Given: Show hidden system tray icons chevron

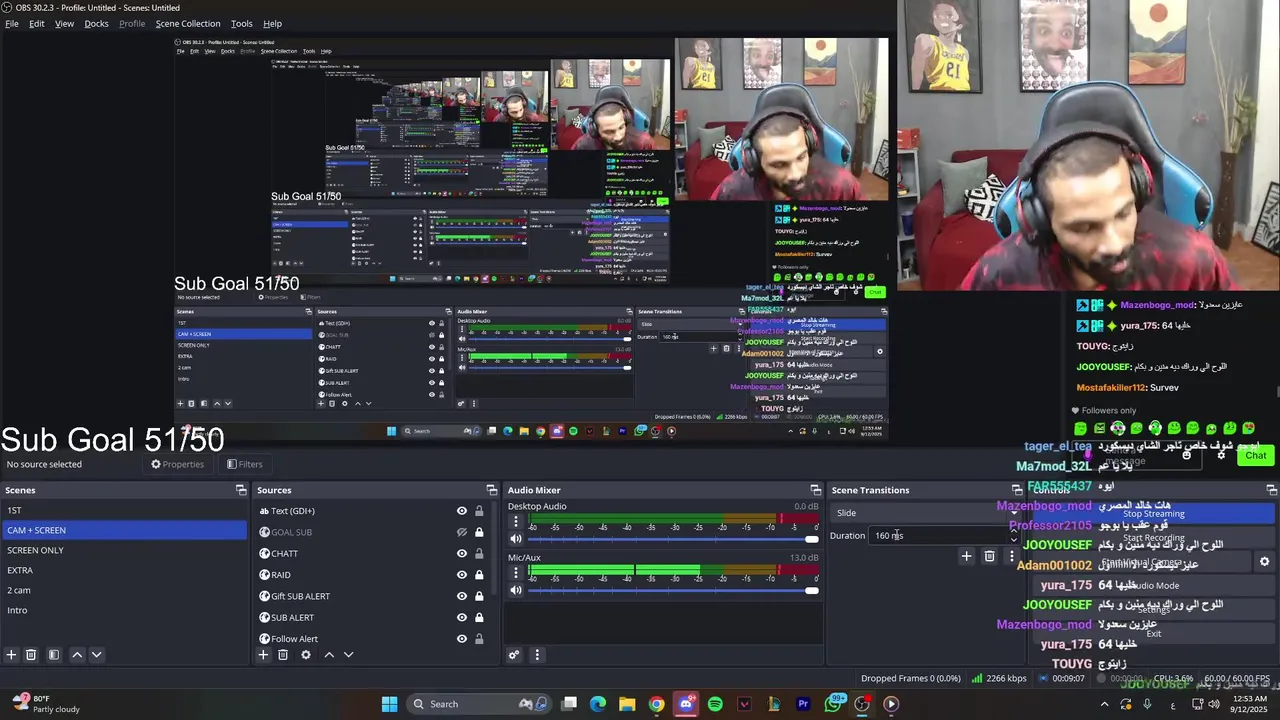Looking at the screenshot, I should [1104, 704].
